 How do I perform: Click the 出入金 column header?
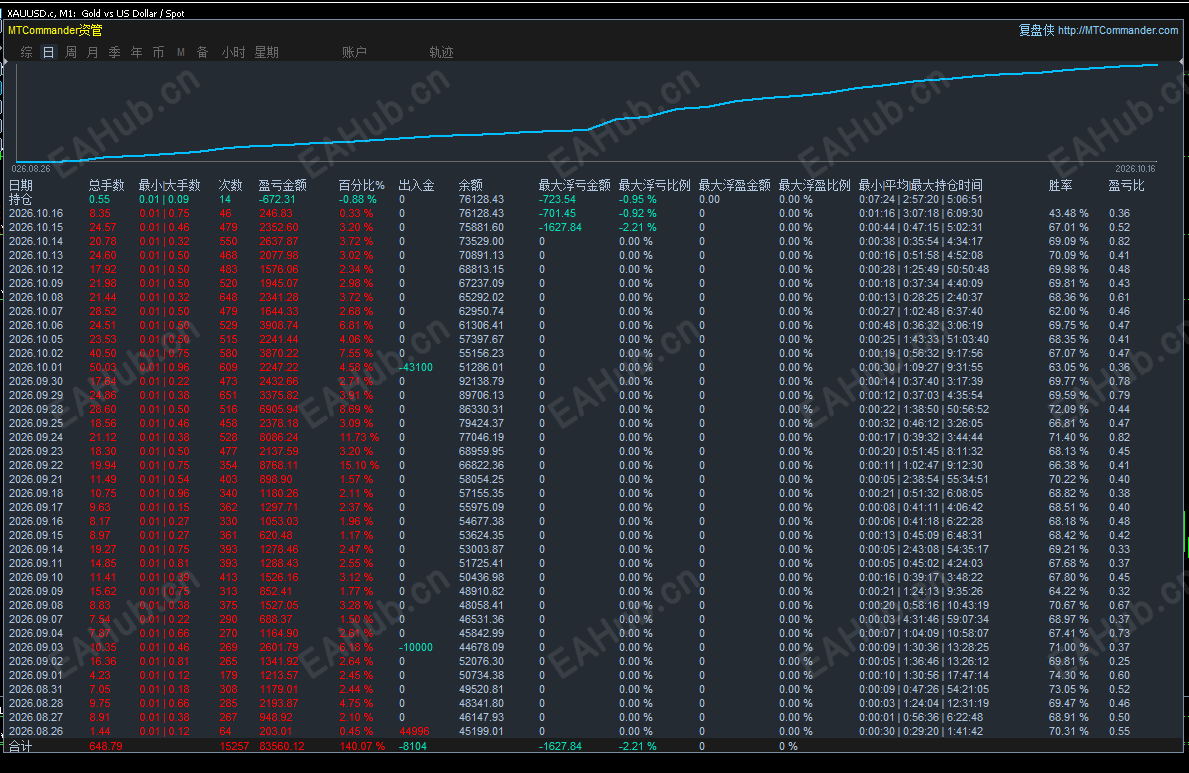click(416, 185)
